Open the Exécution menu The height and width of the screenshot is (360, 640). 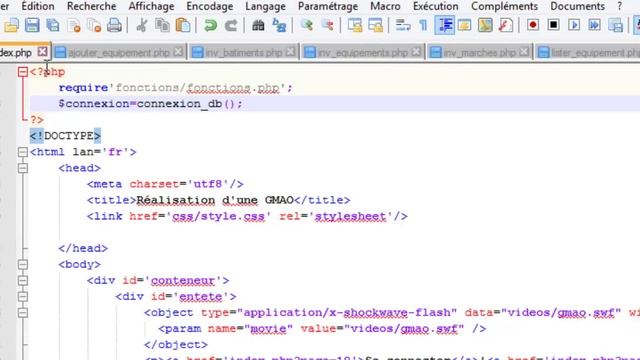(x=436, y=6)
